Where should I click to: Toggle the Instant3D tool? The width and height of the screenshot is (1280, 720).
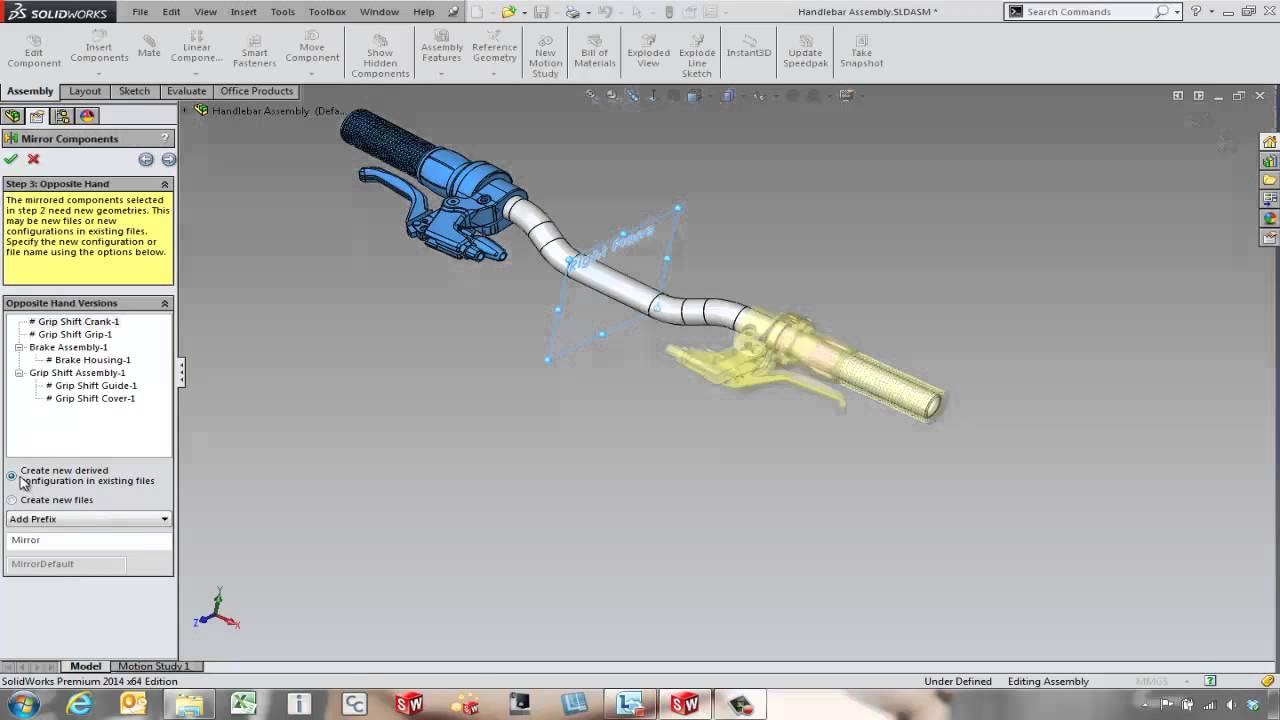[x=749, y=46]
